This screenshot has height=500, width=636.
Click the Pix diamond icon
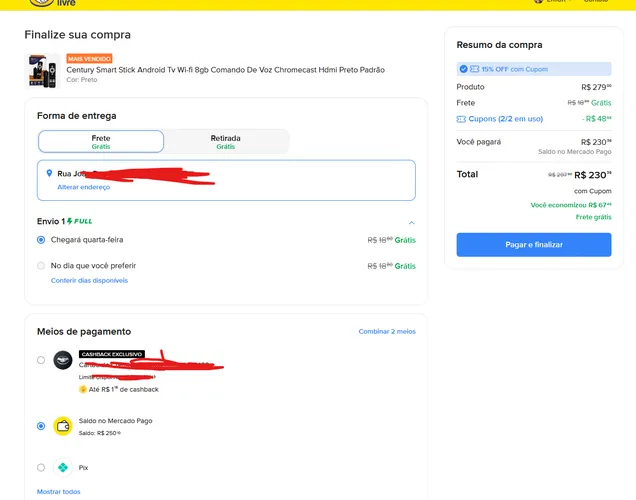click(63, 468)
